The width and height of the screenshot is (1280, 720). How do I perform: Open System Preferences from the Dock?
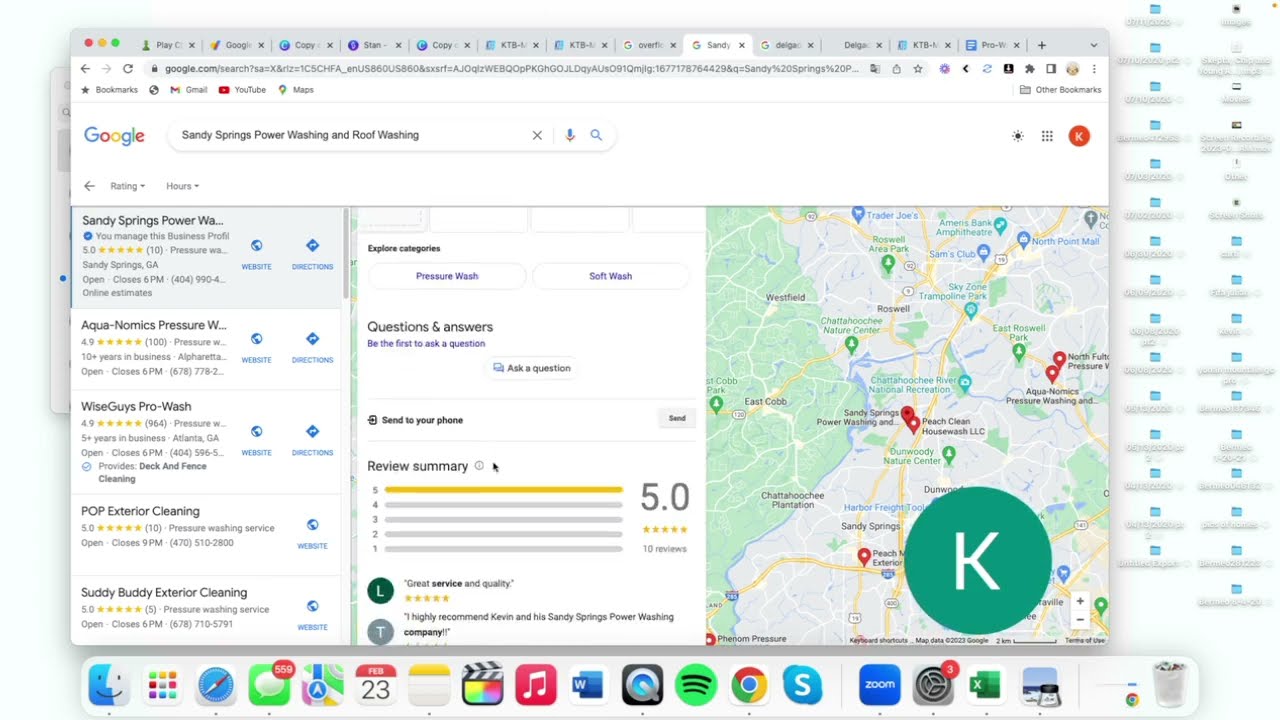point(933,686)
